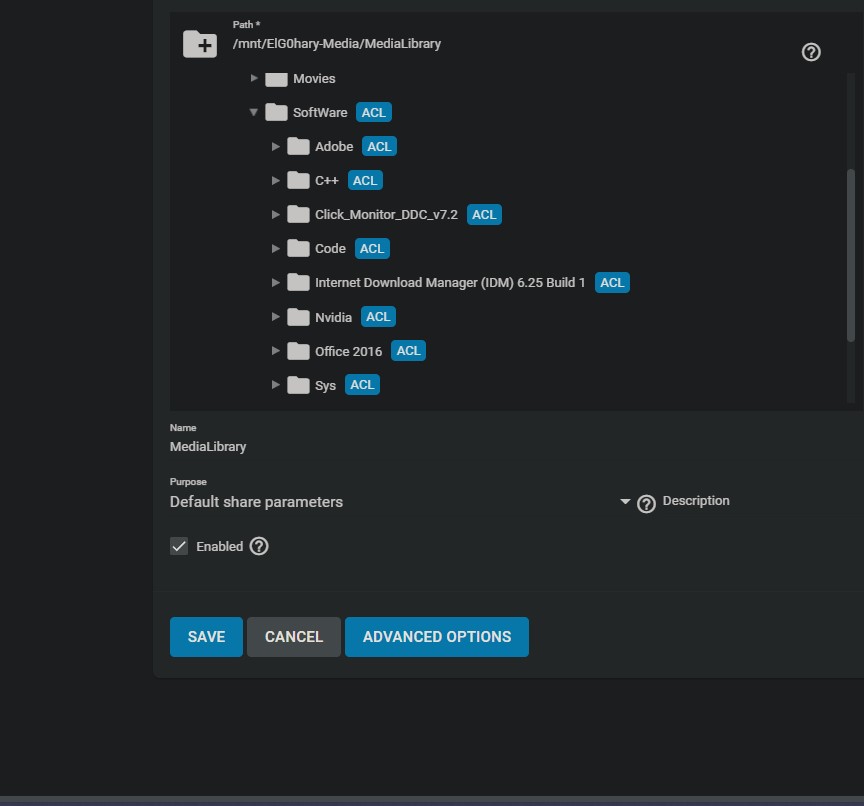Image resolution: width=864 pixels, height=806 pixels.
Task: Click the ACL badge next to Office 2016
Action: (408, 351)
